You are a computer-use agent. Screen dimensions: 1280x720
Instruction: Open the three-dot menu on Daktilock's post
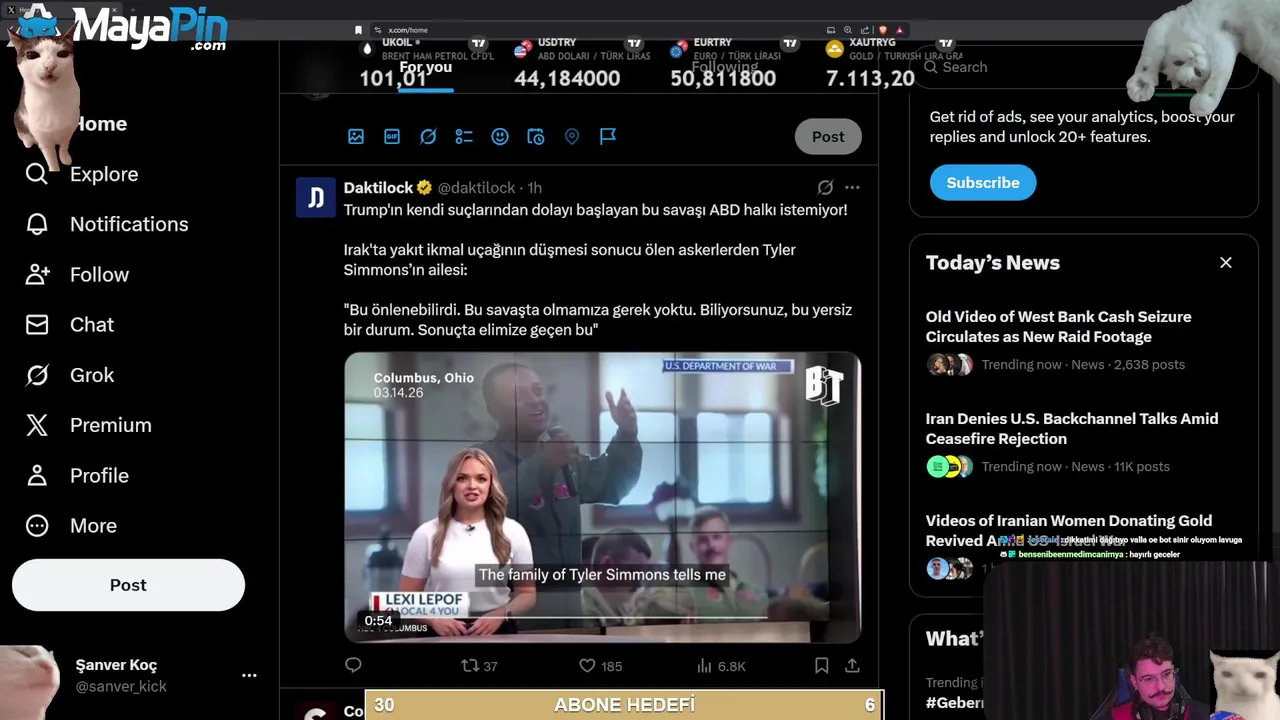(x=852, y=187)
